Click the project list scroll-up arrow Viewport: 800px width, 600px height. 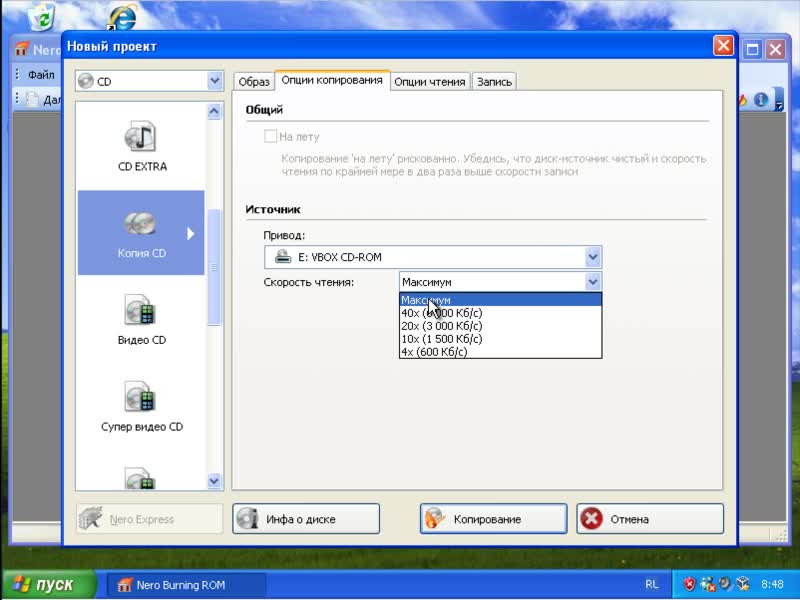click(x=214, y=111)
